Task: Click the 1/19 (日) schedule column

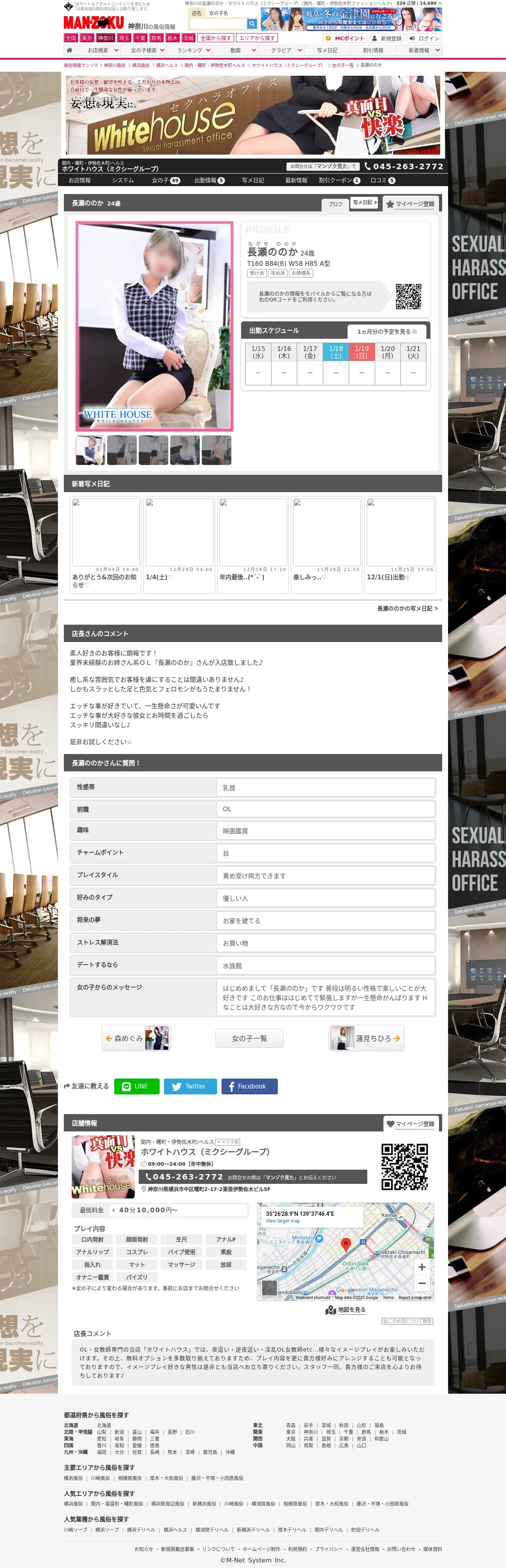Action: click(x=362, y=363)
